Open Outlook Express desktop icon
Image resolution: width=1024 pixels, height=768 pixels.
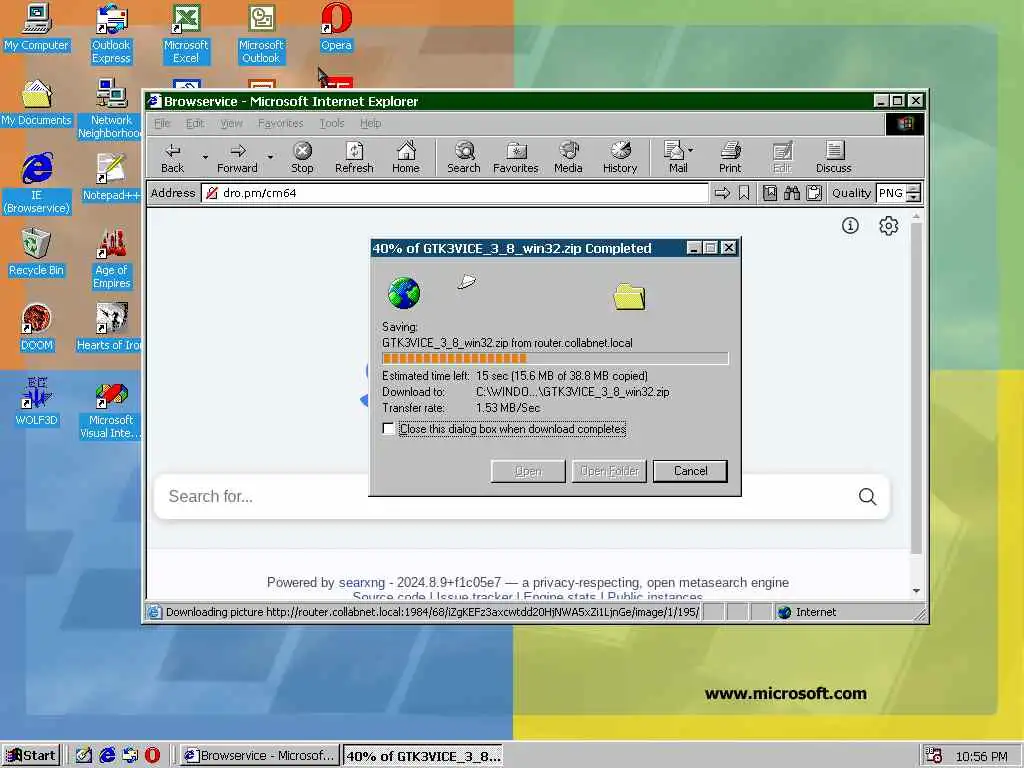(111, 33)
